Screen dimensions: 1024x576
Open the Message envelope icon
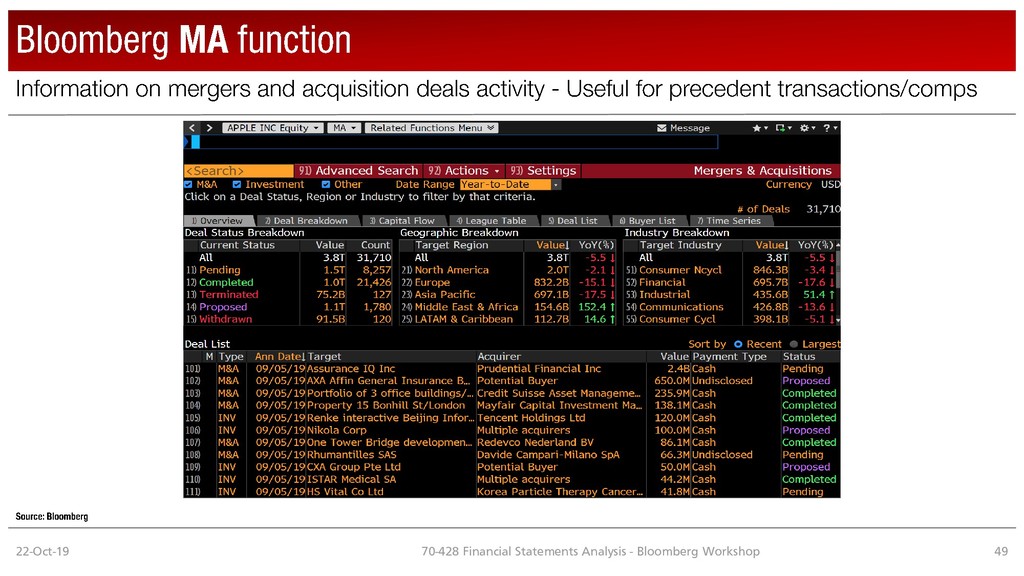point(662,128)
